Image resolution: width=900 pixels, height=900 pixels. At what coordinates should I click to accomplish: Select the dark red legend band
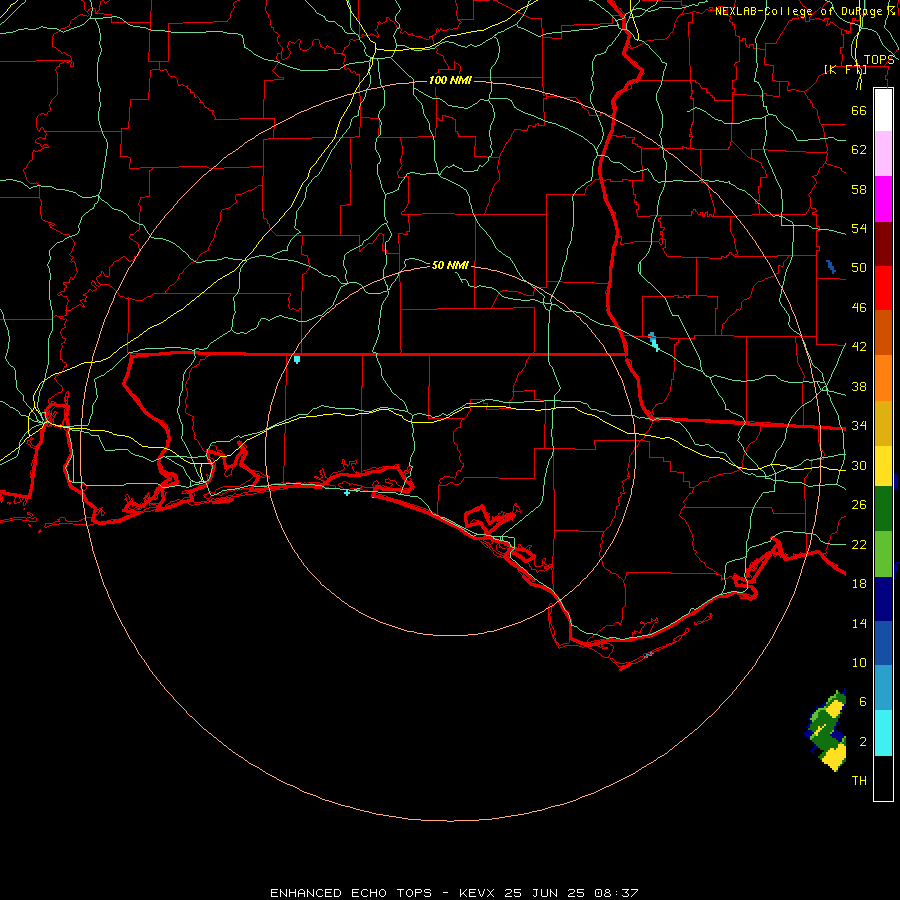[883, 244]
